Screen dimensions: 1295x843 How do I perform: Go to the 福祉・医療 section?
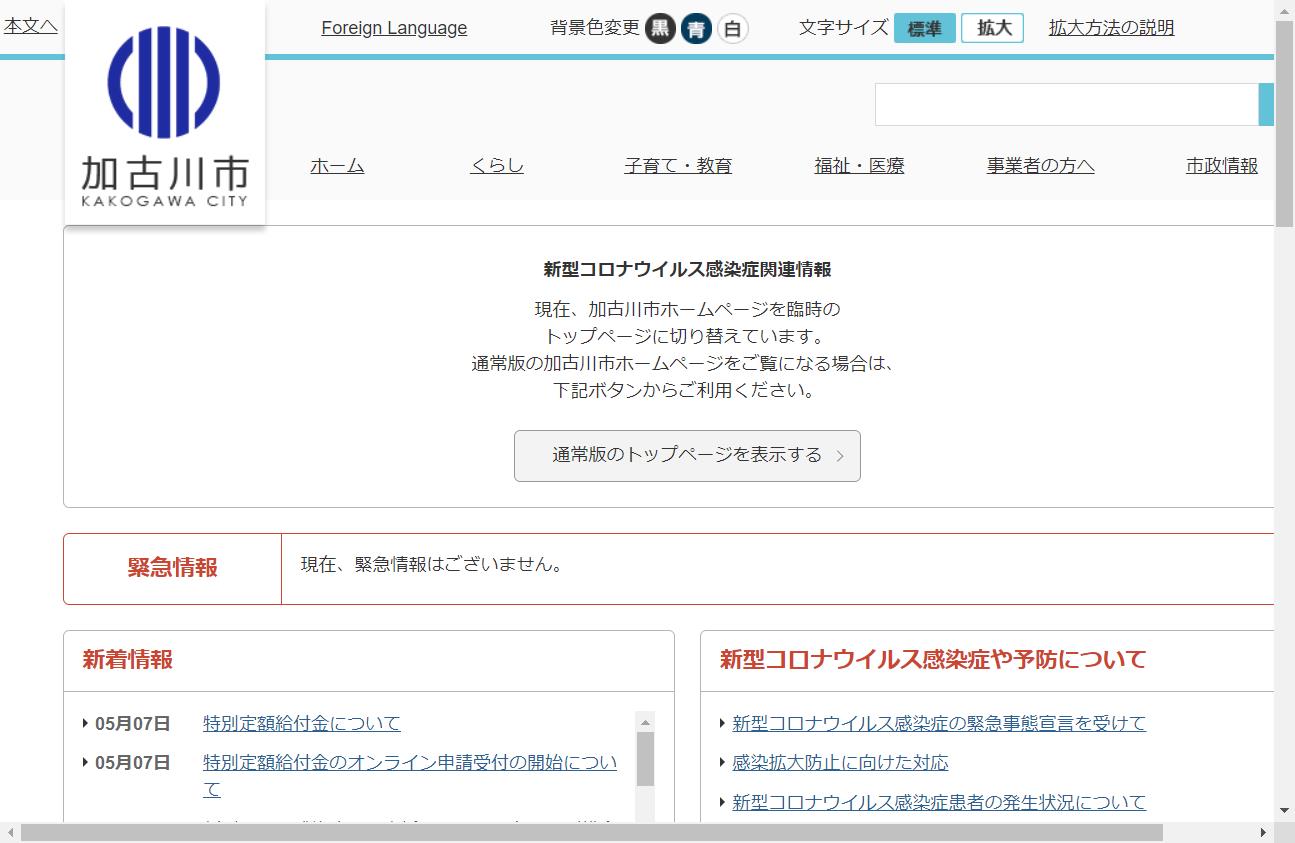pos(859,166)
